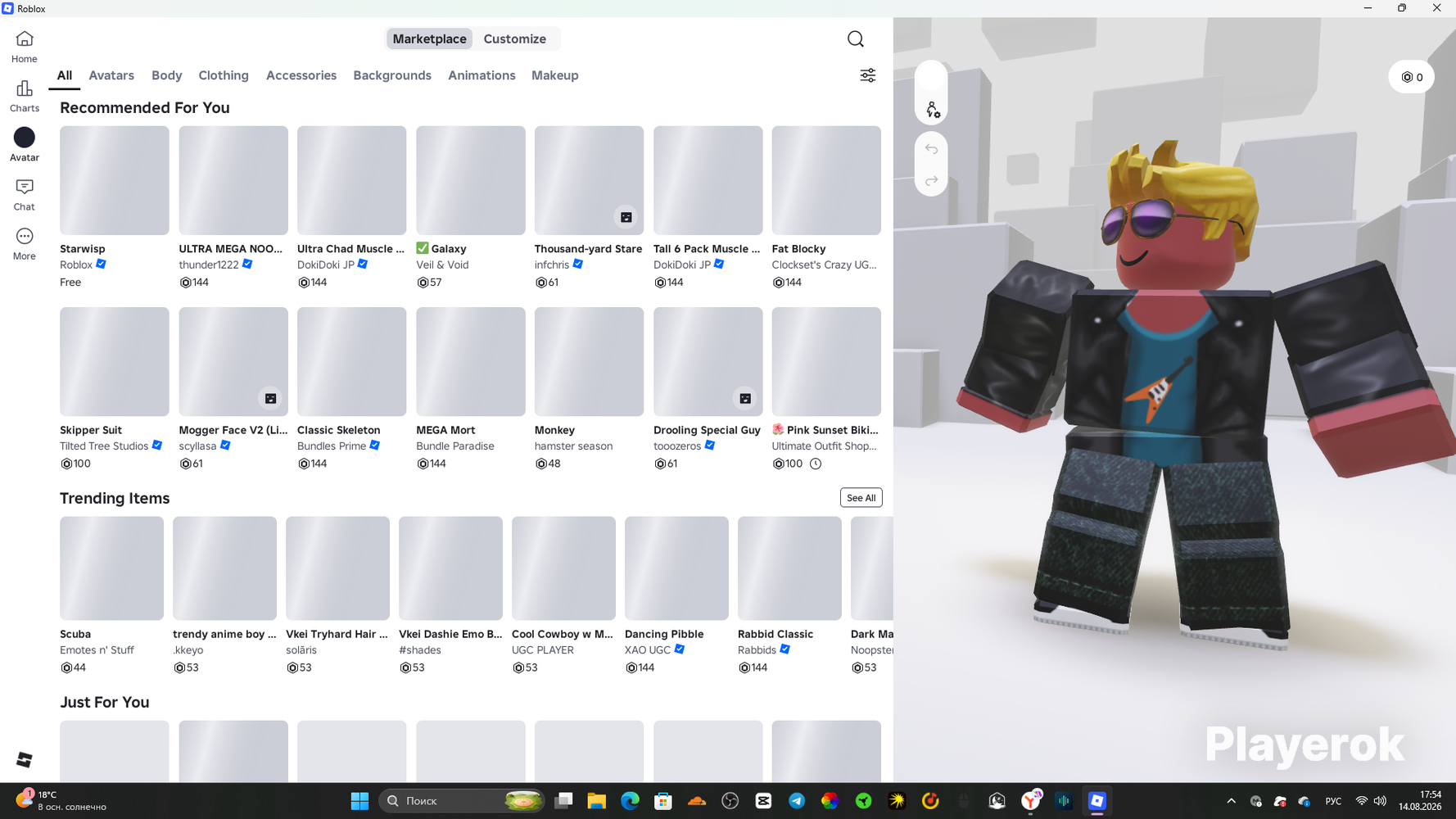Select the Animations category tab
Viewport: 1456px width, 819px height.
(x=482, y=75)
